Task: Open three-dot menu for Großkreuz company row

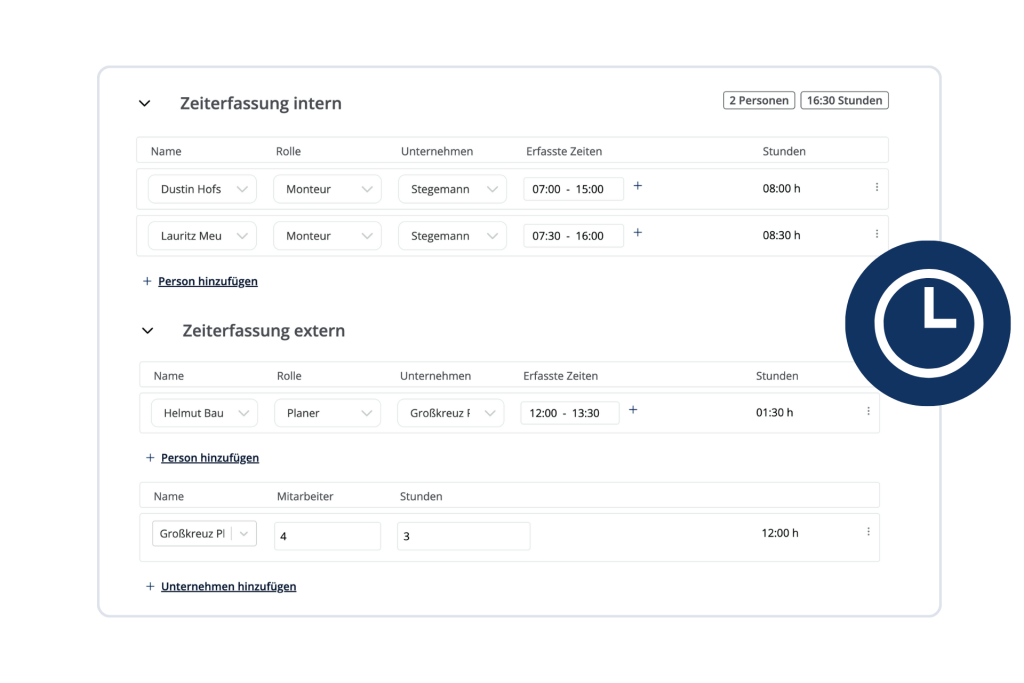Action: coord(868,532)
